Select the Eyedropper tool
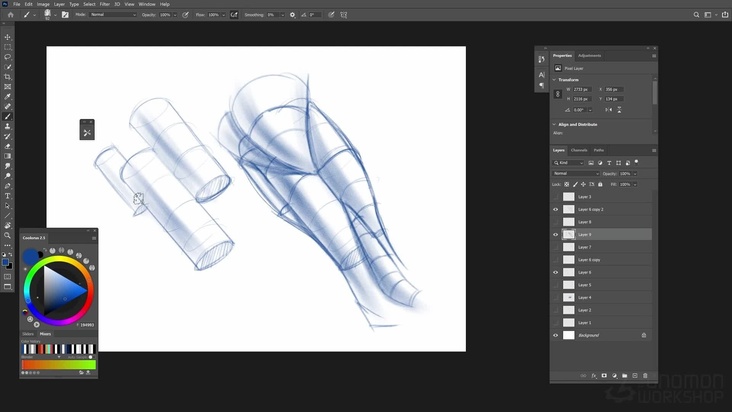 [x=8, y=96]
